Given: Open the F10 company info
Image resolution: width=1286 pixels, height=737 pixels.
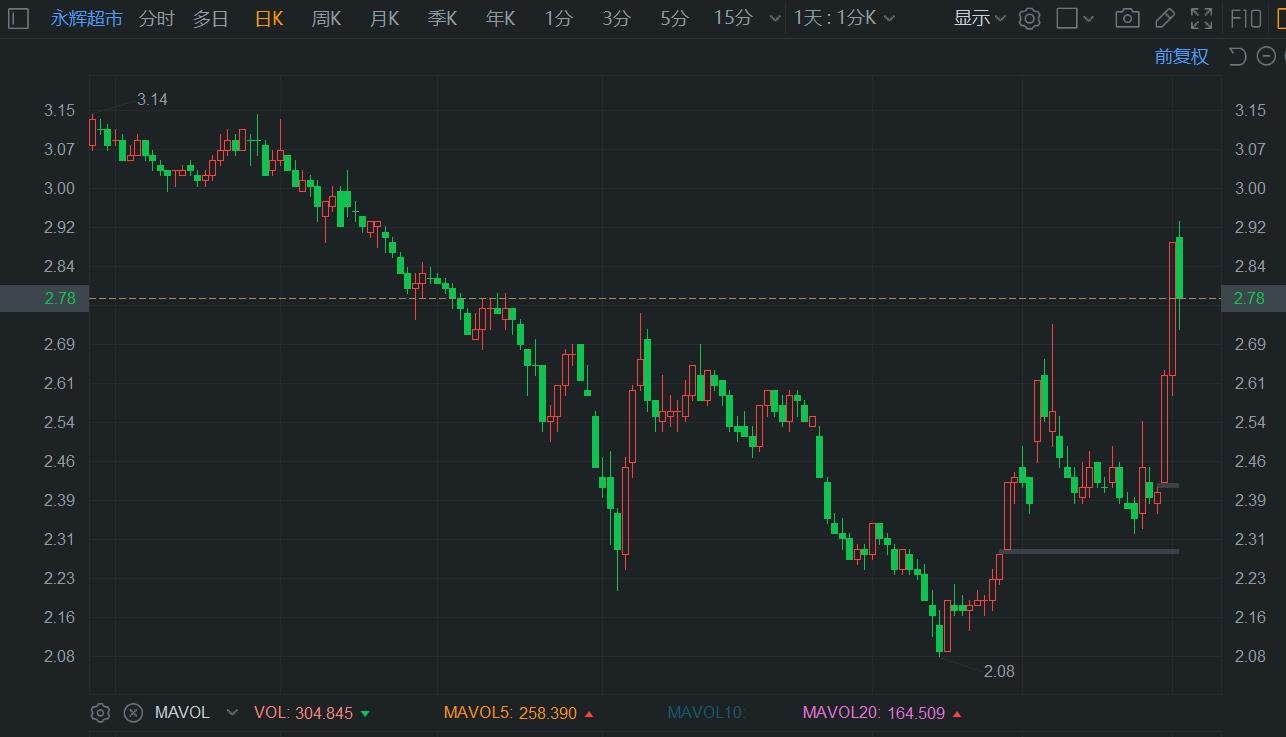Looking at the screenshot, I should [x=1245, y=18].
